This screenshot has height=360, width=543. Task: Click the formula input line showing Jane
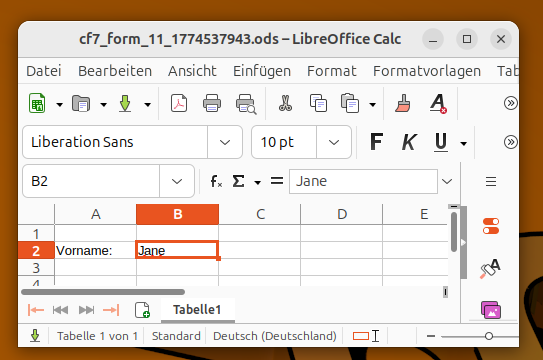point(363,181)
